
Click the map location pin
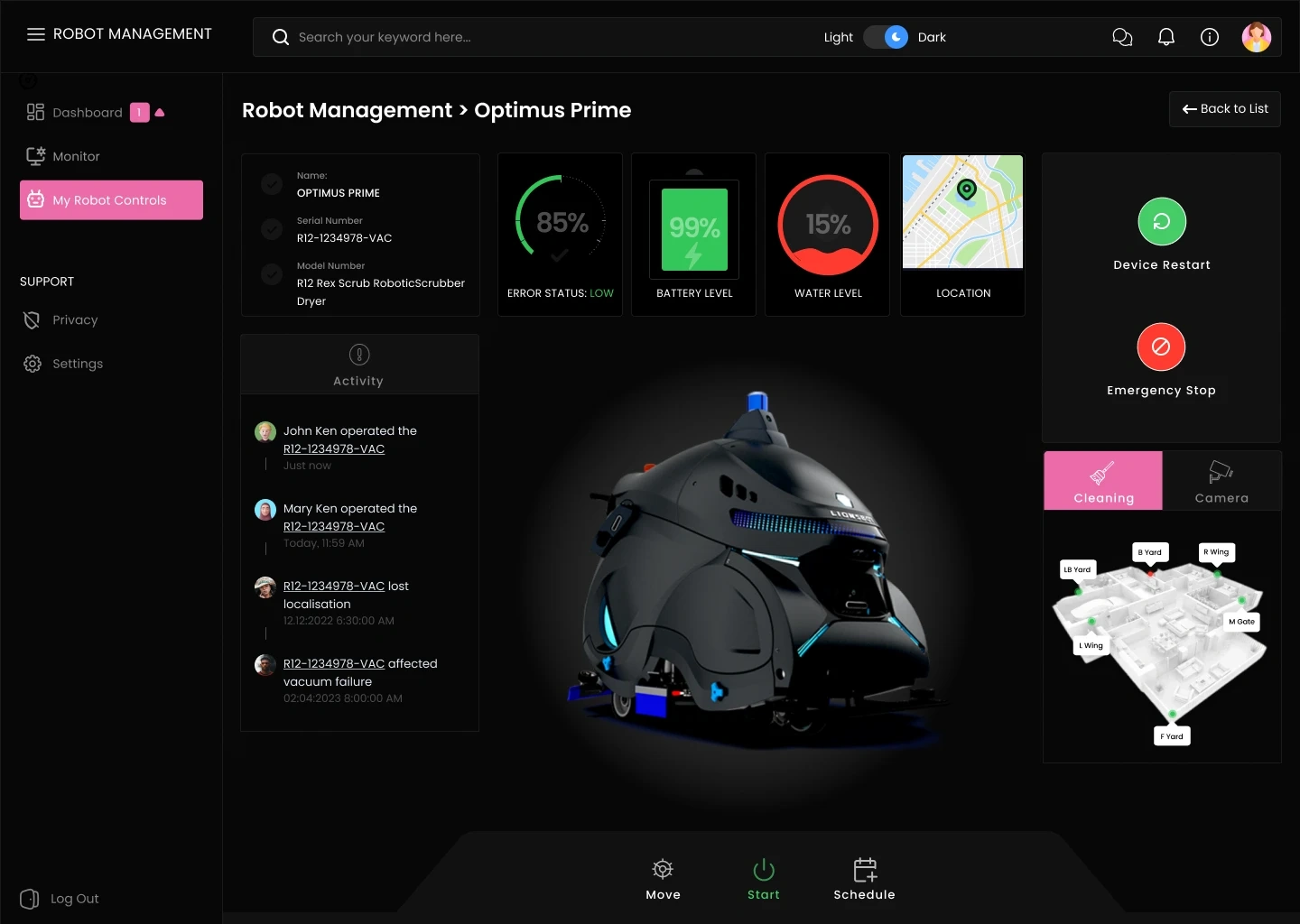[x=967, y=189]
